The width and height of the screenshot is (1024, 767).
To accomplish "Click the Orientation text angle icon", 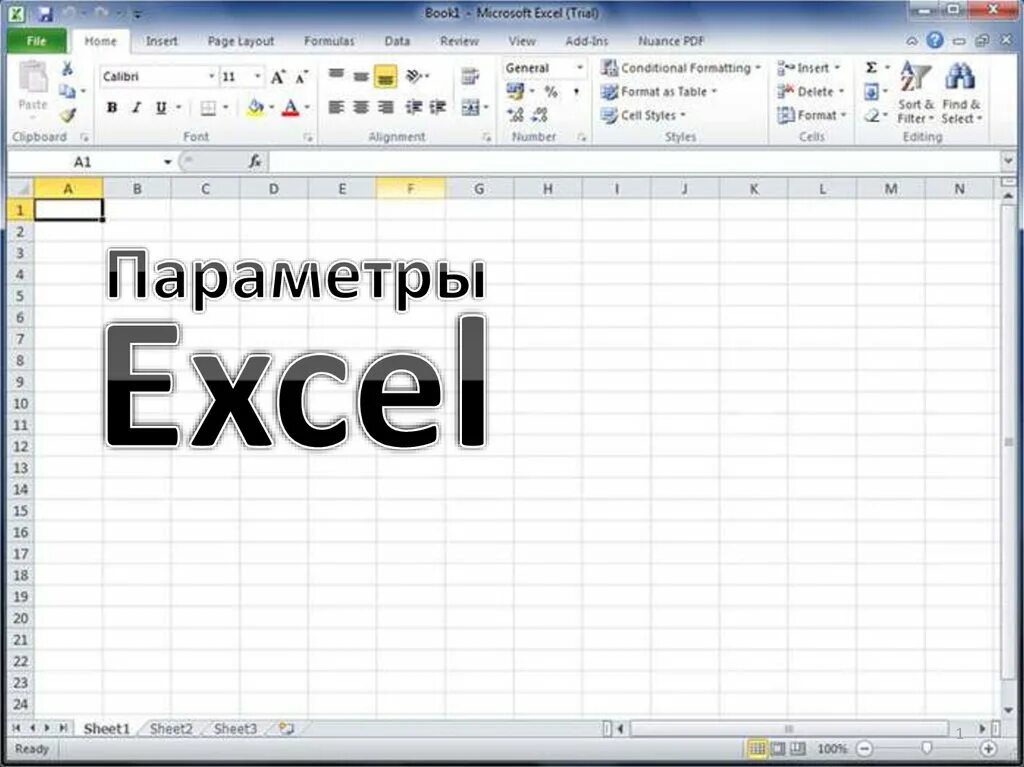I will [414, 76].
